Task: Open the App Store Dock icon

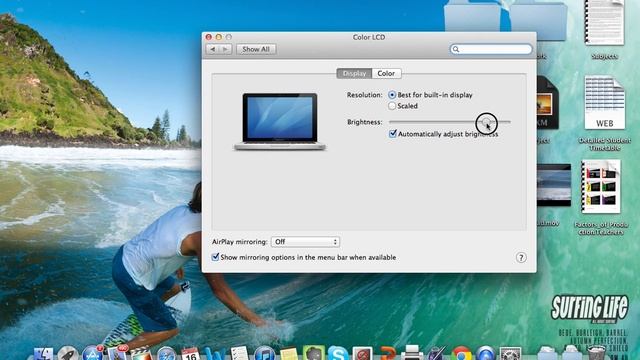Action: point(92,354)
